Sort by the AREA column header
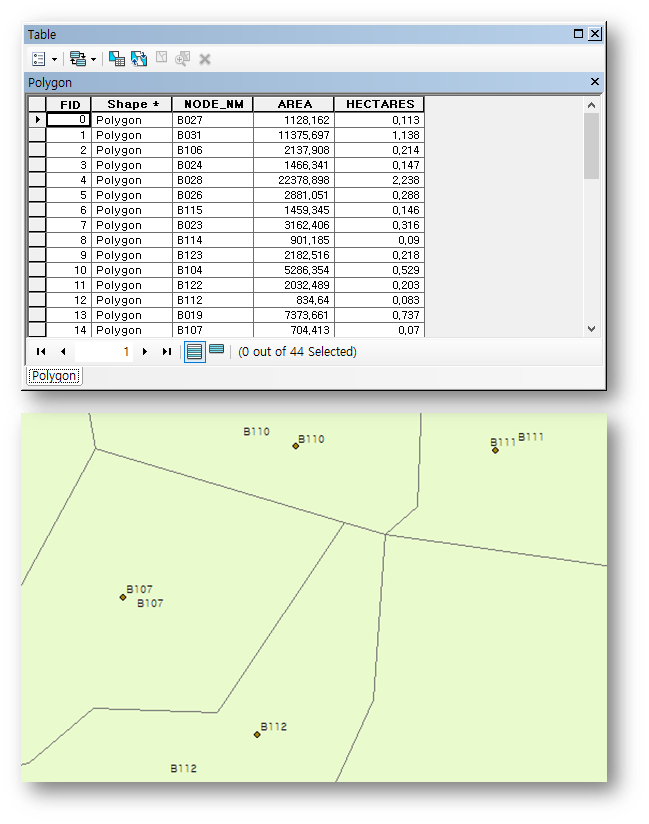 [x=294, y=104]
